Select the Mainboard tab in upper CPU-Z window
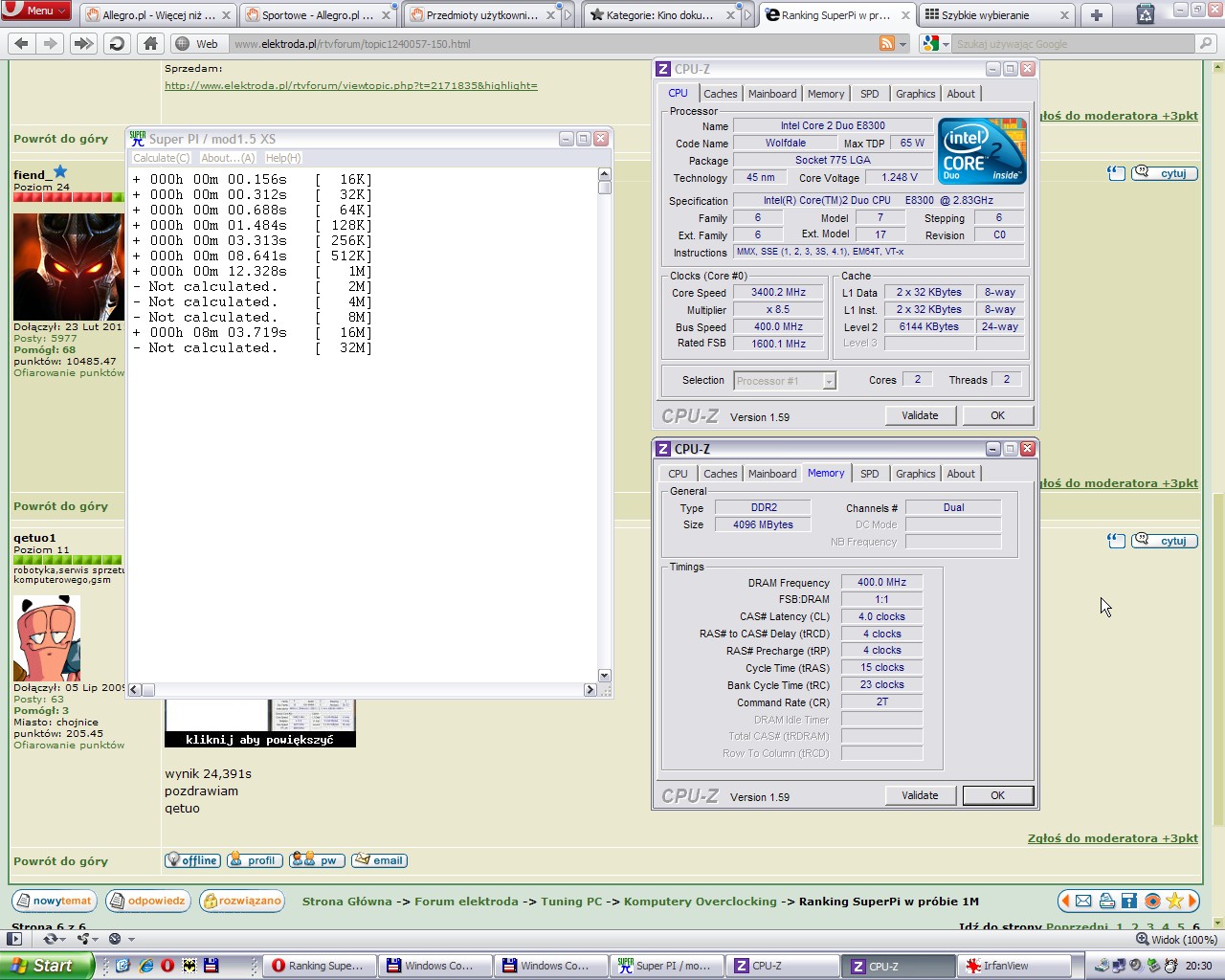1225x980 pixels. pyautogui.click(x=772, y=94)
